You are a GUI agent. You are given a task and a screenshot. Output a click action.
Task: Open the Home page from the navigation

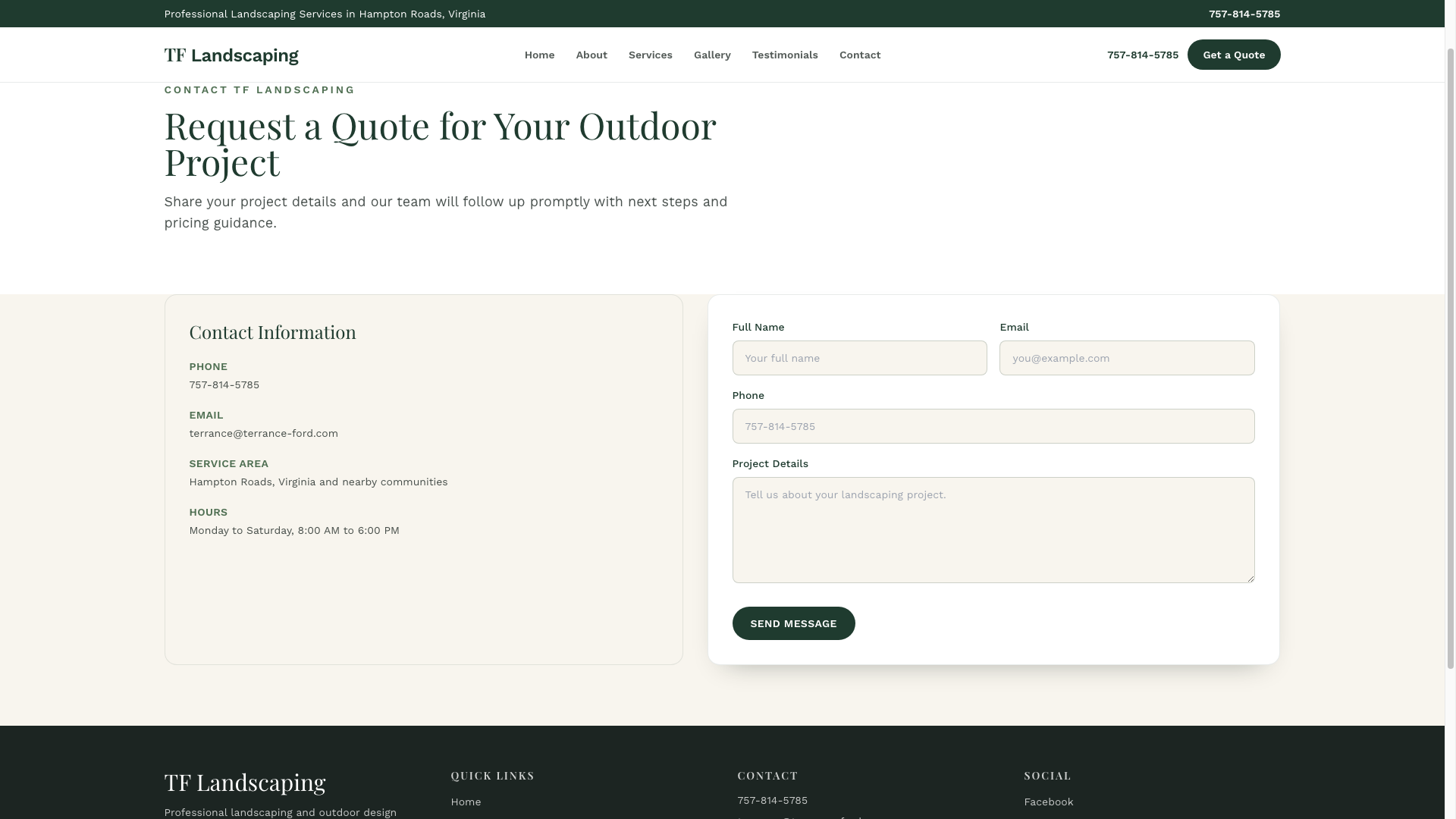[x=539, y=55]
